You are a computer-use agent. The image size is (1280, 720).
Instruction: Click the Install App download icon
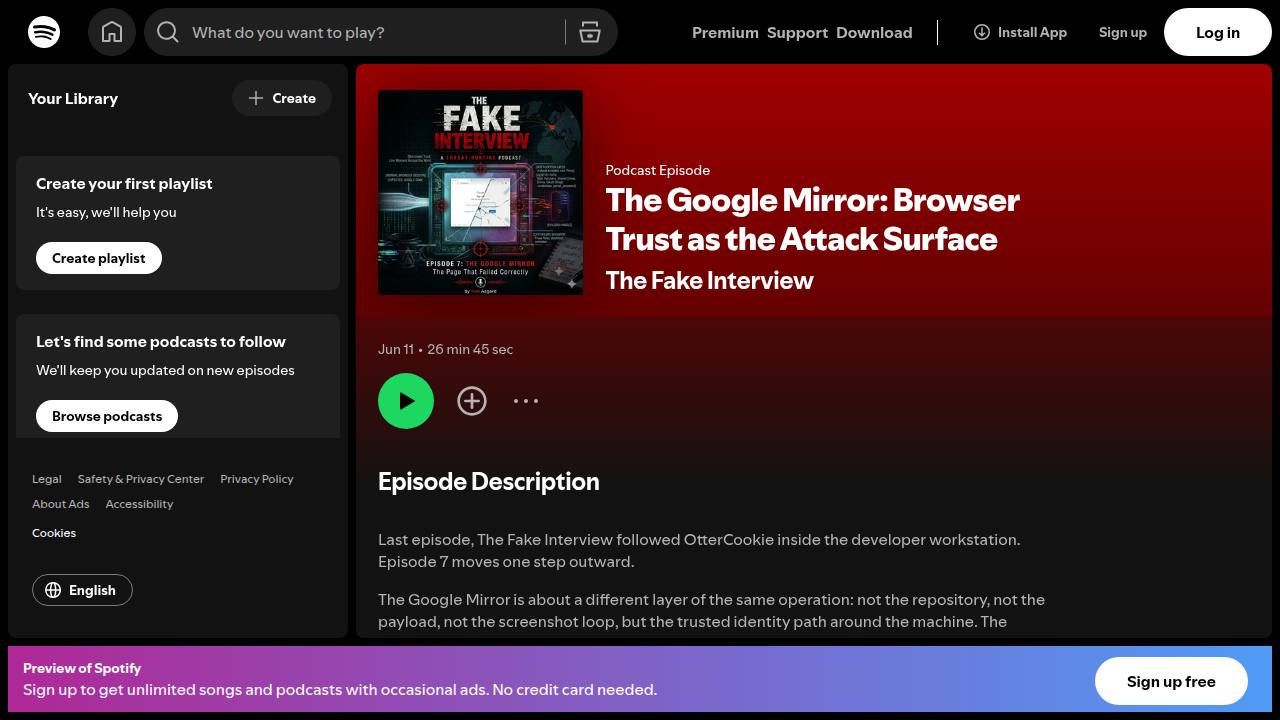pyautogui.click(x=982, y=32)
